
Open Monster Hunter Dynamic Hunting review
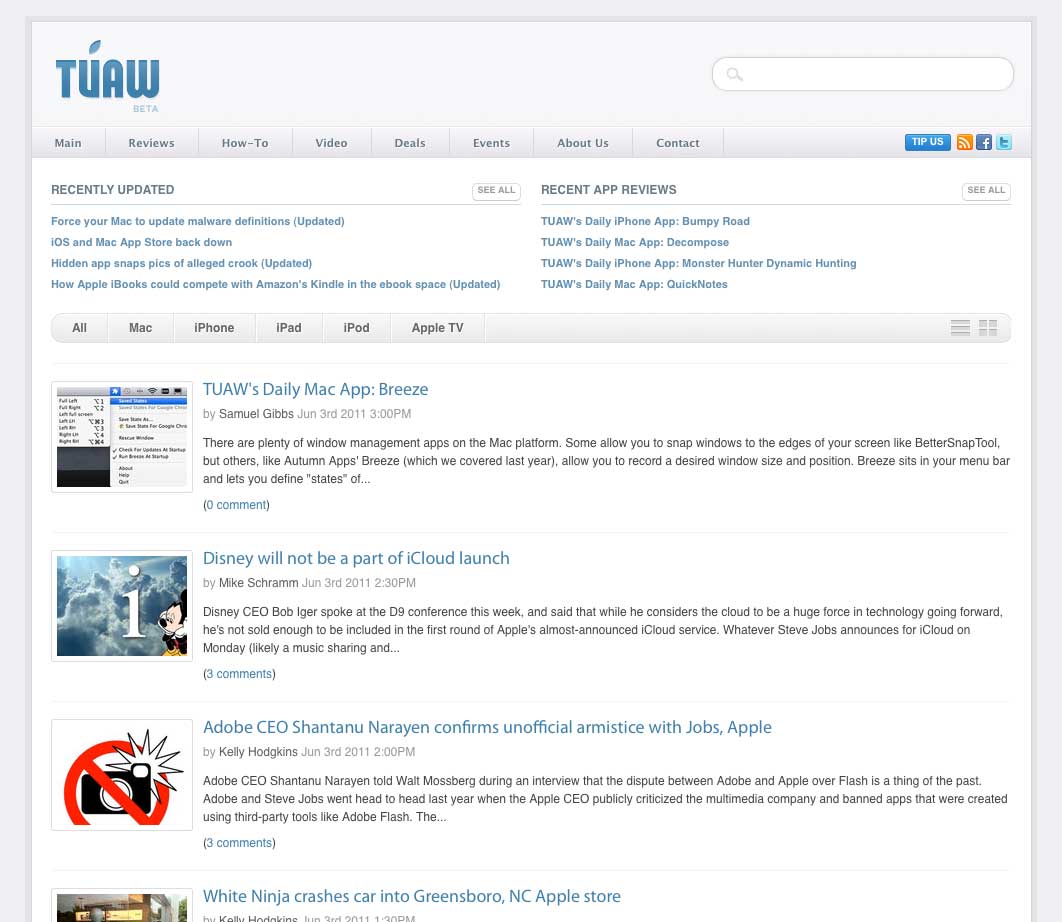(x=698, y=264)
